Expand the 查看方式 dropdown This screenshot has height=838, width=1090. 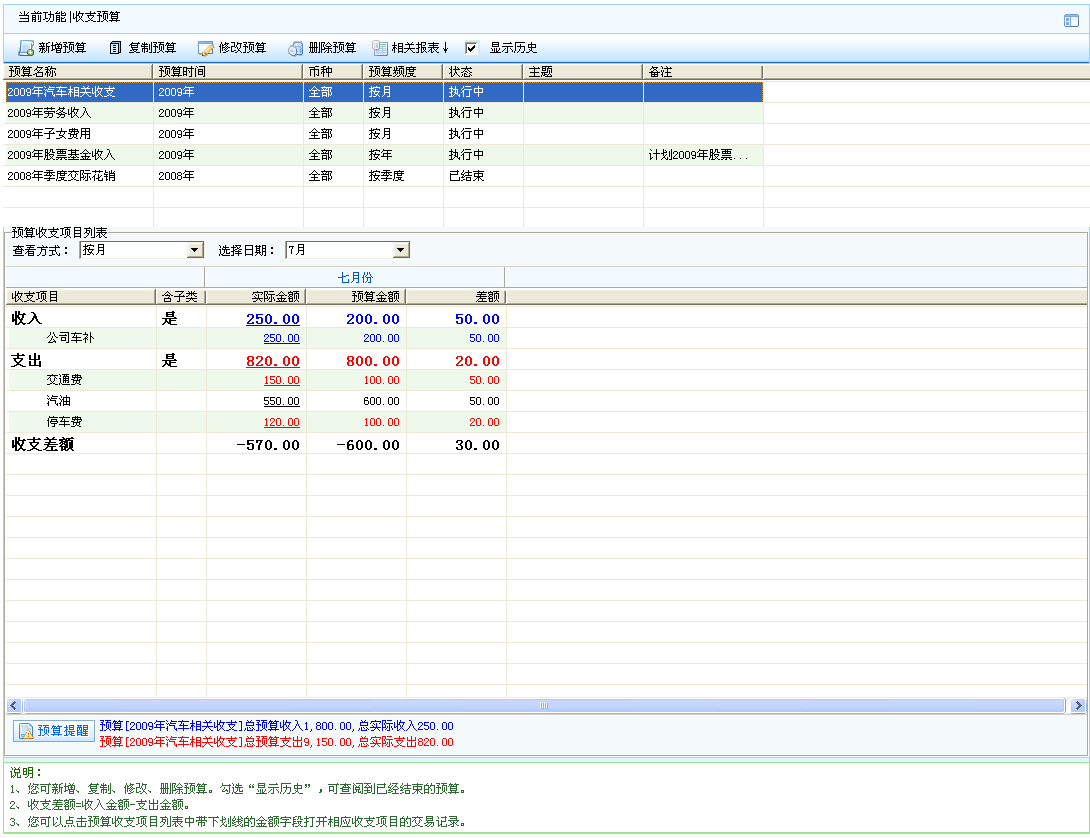(x=195, y=250)
